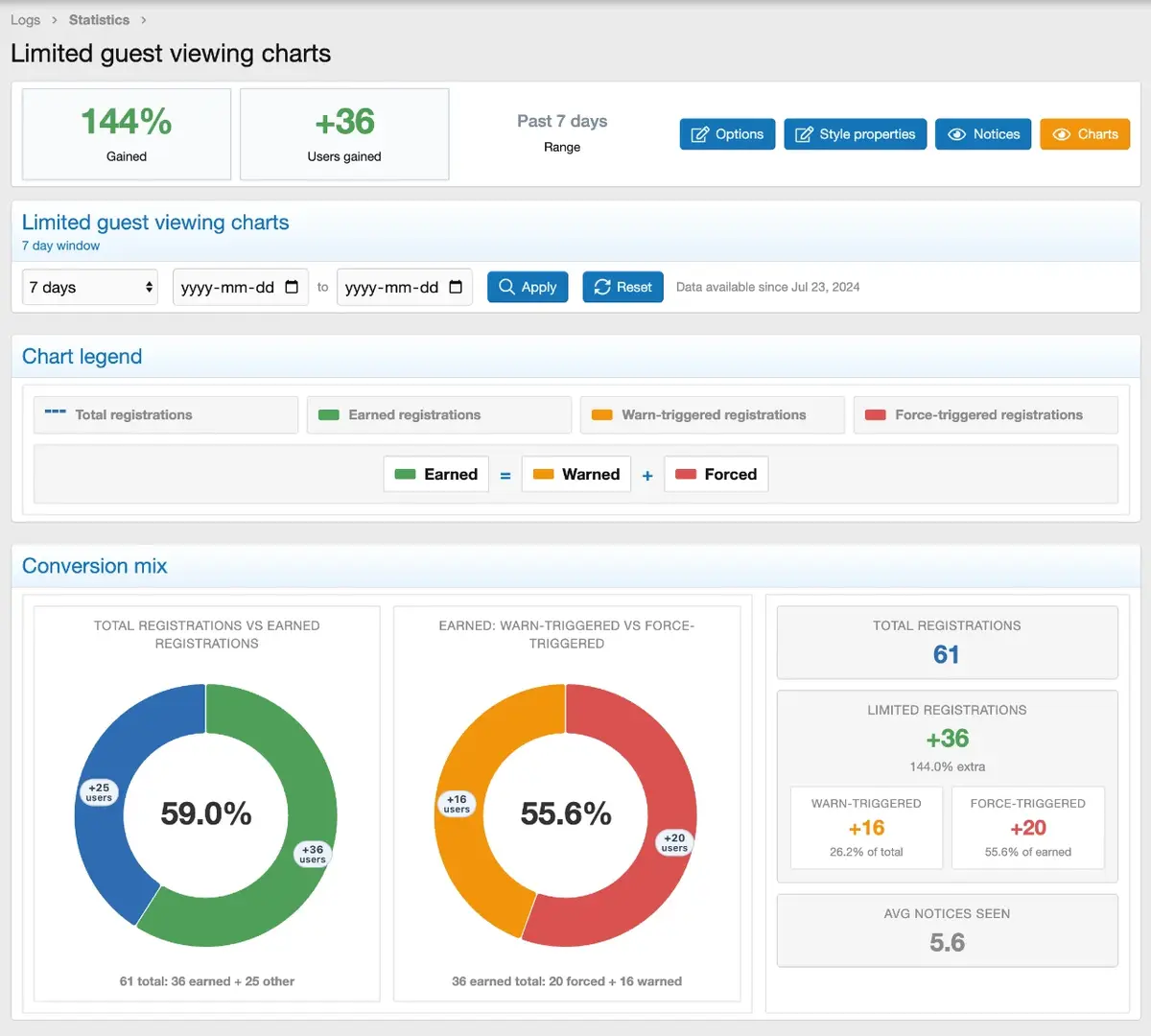Image resolution: width=1151 pixels, height=1036 pixels.
Task: Toggle the Total registrations legend item
Action: 165,415
